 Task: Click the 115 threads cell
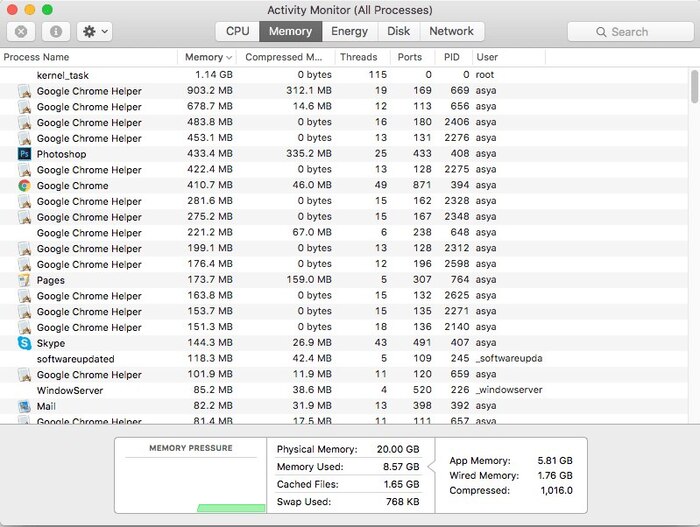pyautogui.click(x=378, y=75)
